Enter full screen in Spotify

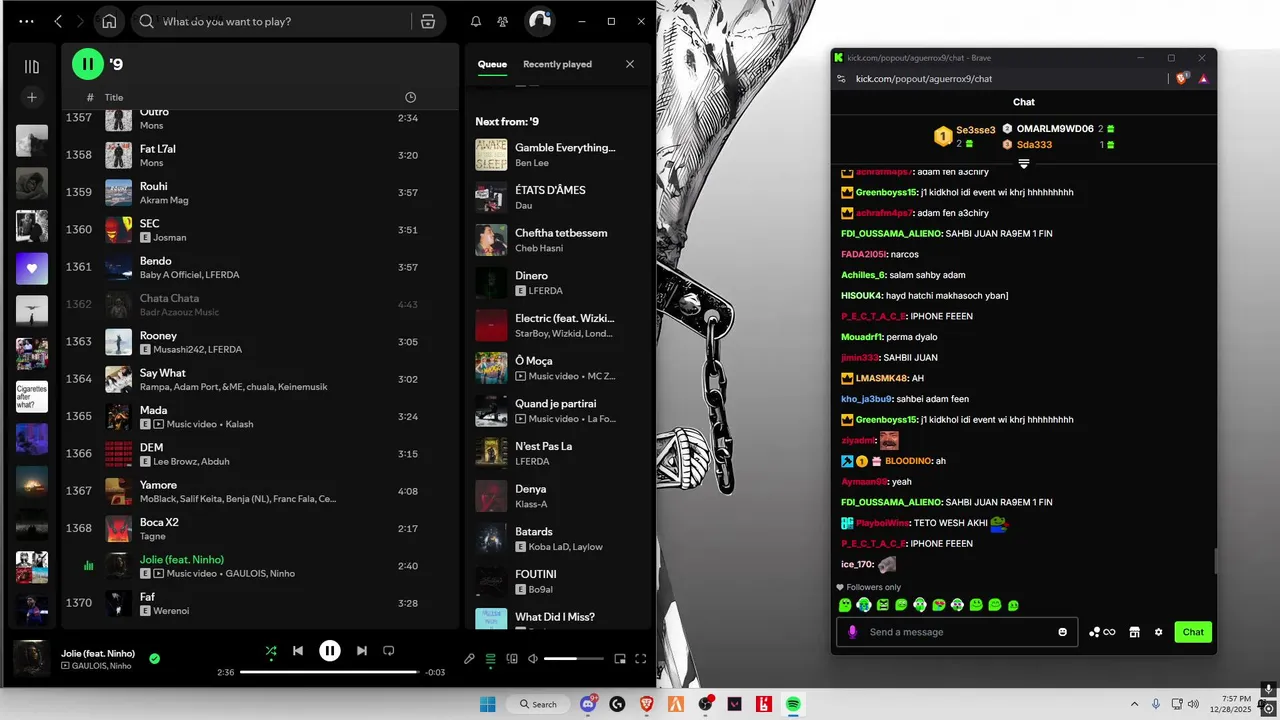[641, 659]
